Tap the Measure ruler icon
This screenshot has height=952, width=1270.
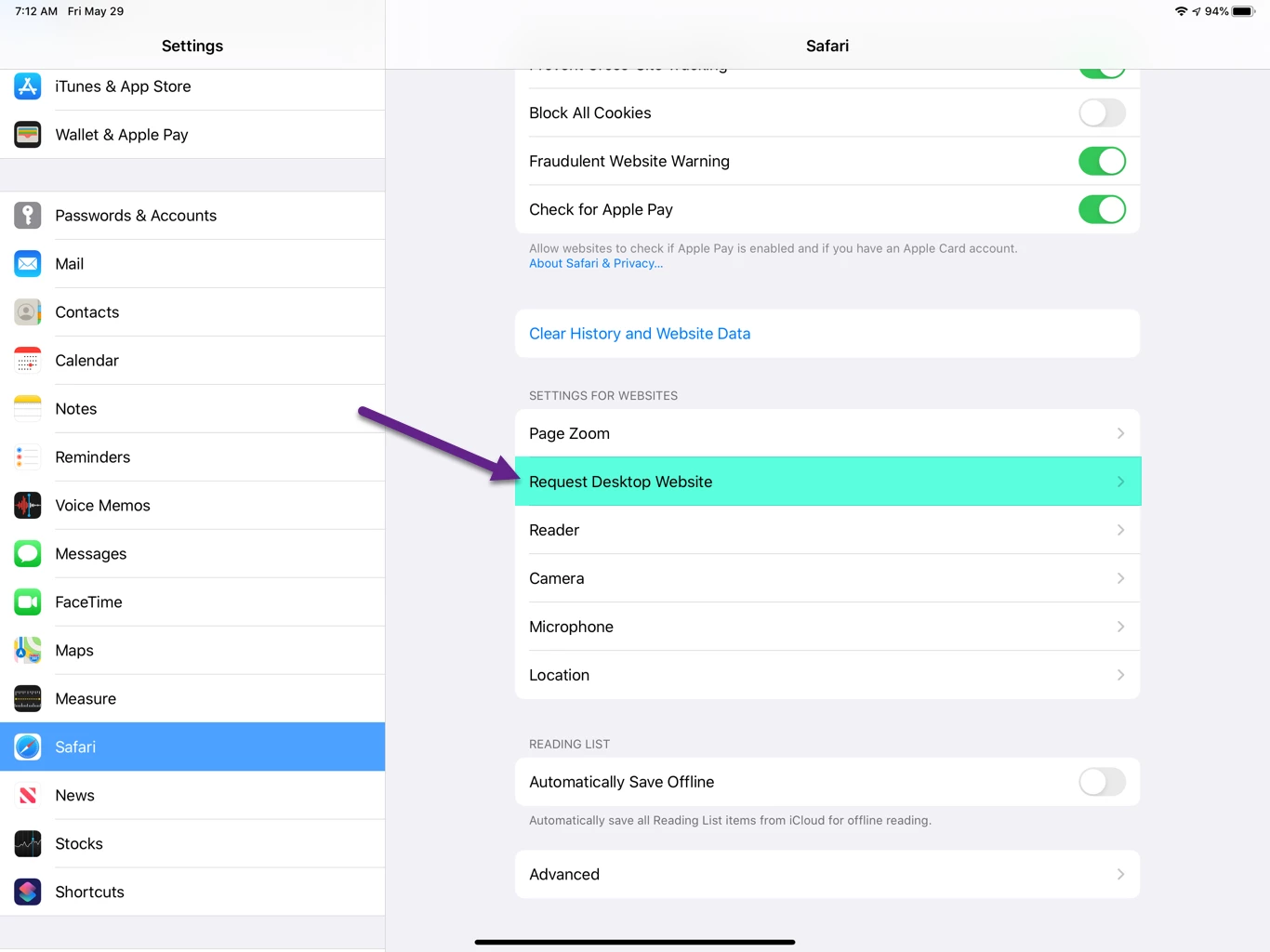[28, 699]
